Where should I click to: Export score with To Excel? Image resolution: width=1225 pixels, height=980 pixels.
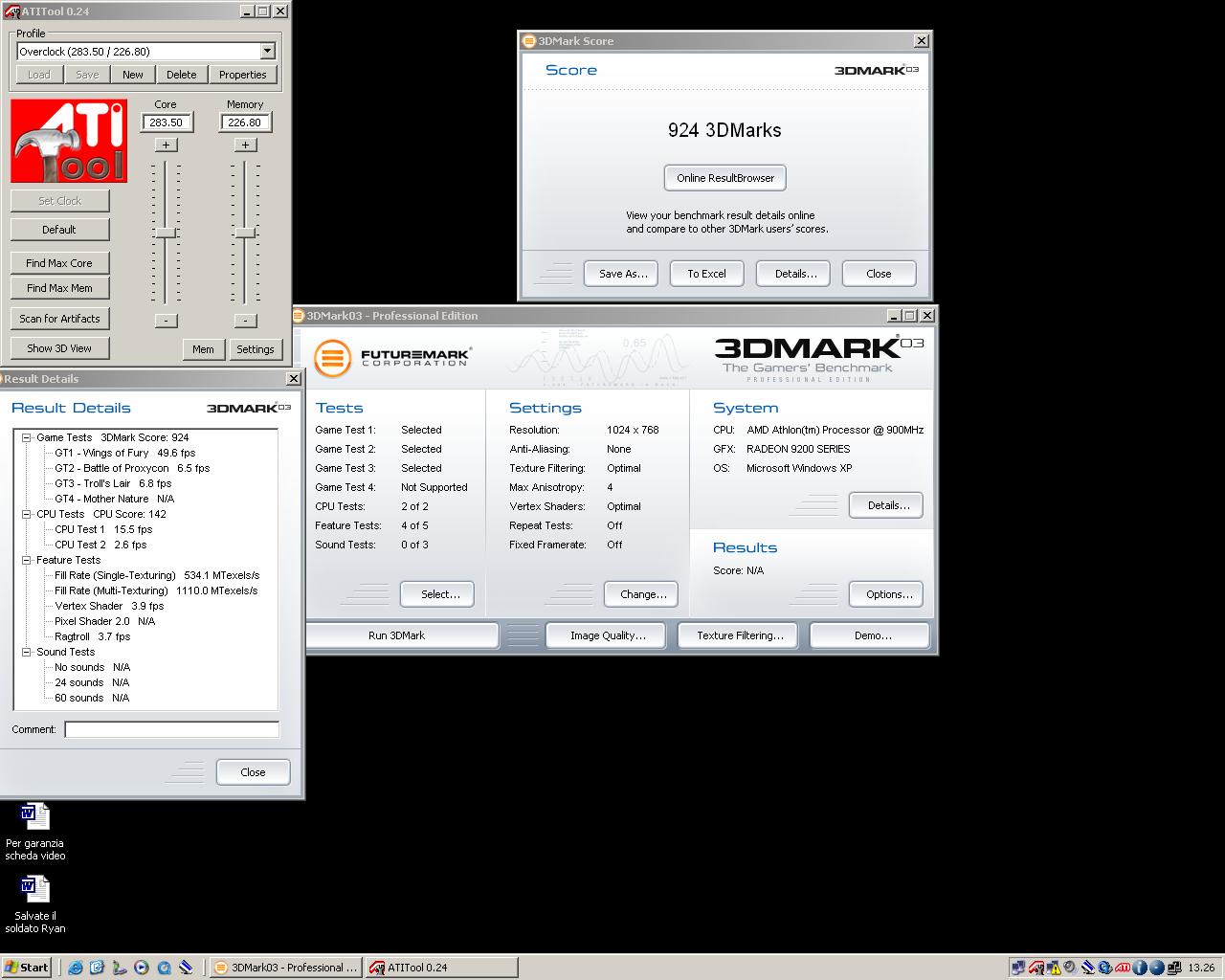pos(706,274)
